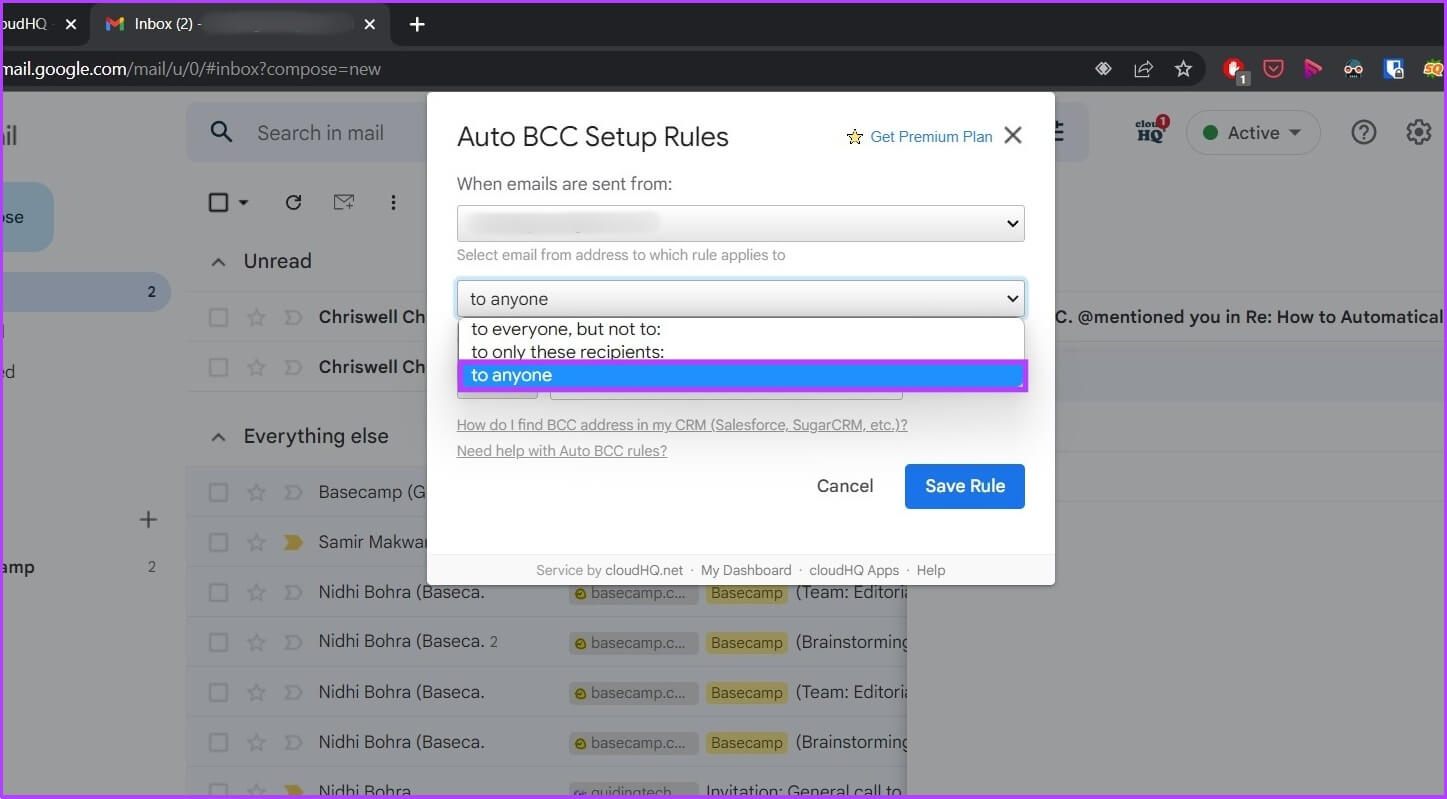Star the Samir Makwana email
Screen dimensions: 1447x799
point(256,542)
